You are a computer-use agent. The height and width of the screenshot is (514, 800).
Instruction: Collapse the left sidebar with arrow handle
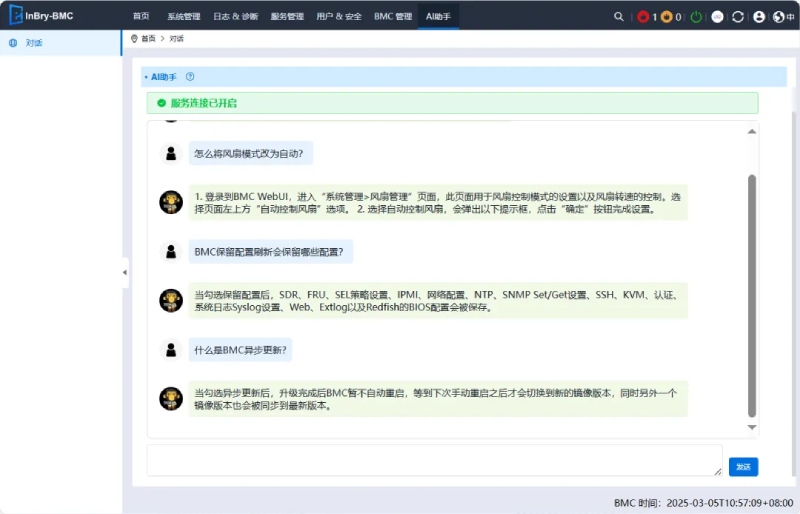coord(125,273)
